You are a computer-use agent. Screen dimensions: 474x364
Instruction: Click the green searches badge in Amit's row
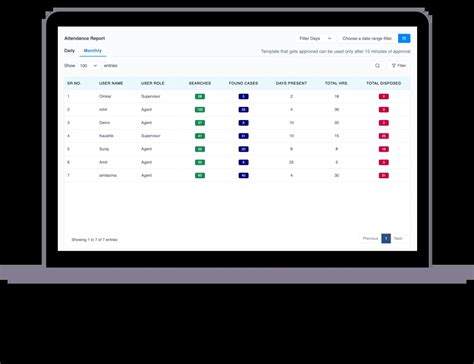(x=200, y=162)
